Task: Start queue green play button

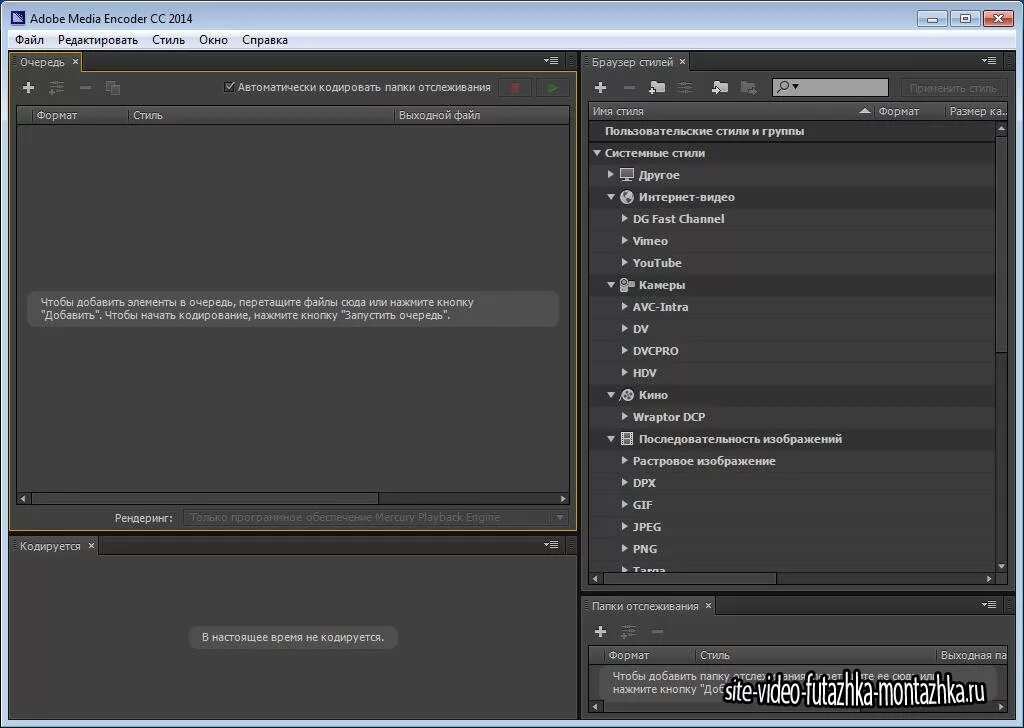Action: coord(552,87)
